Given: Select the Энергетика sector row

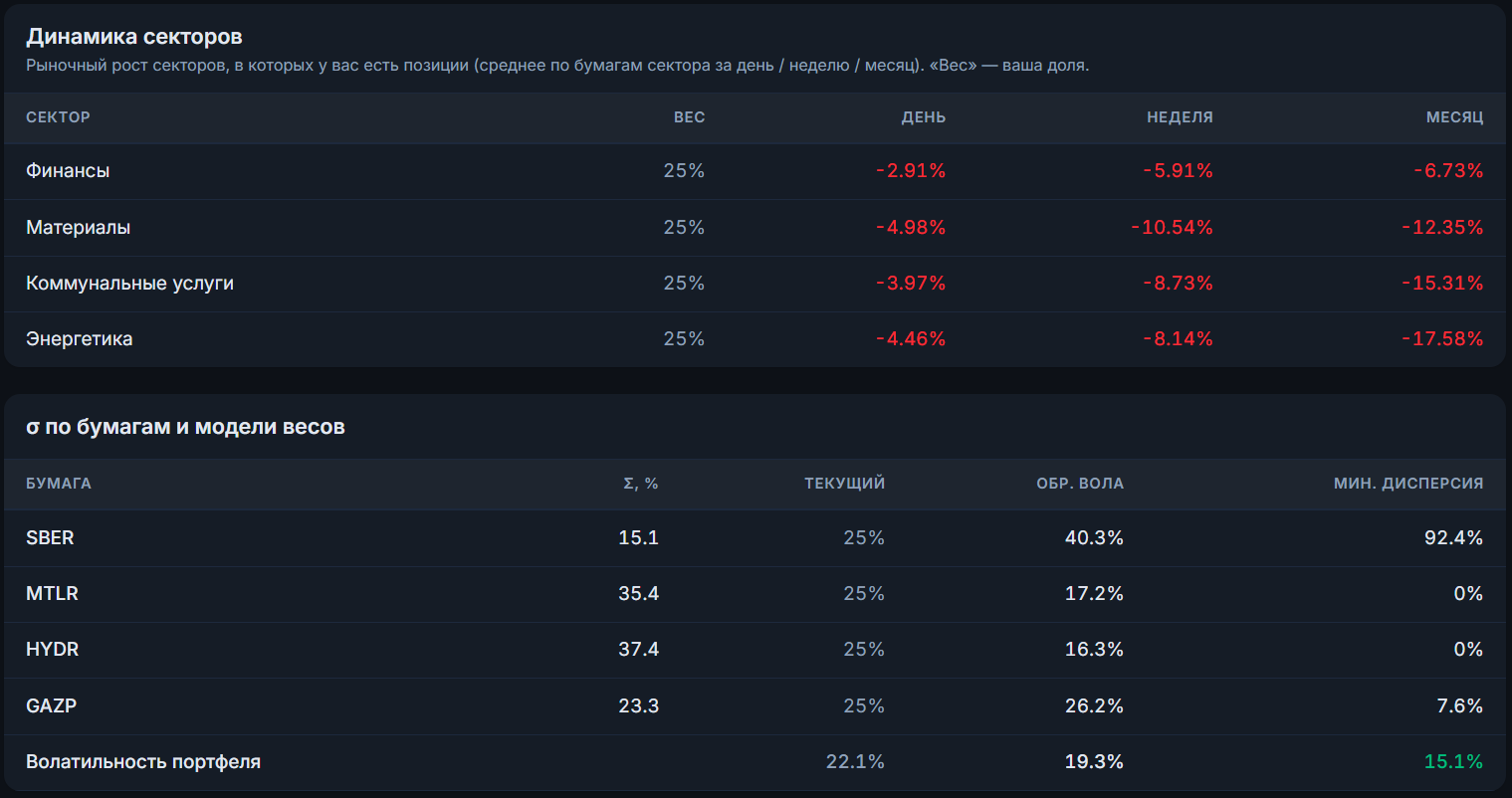Looking at the screenshot, I should pos(755,339).
